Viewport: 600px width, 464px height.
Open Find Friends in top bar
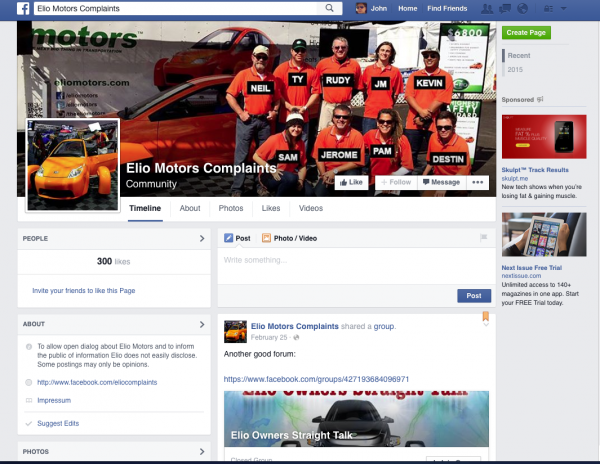(447, 8)
